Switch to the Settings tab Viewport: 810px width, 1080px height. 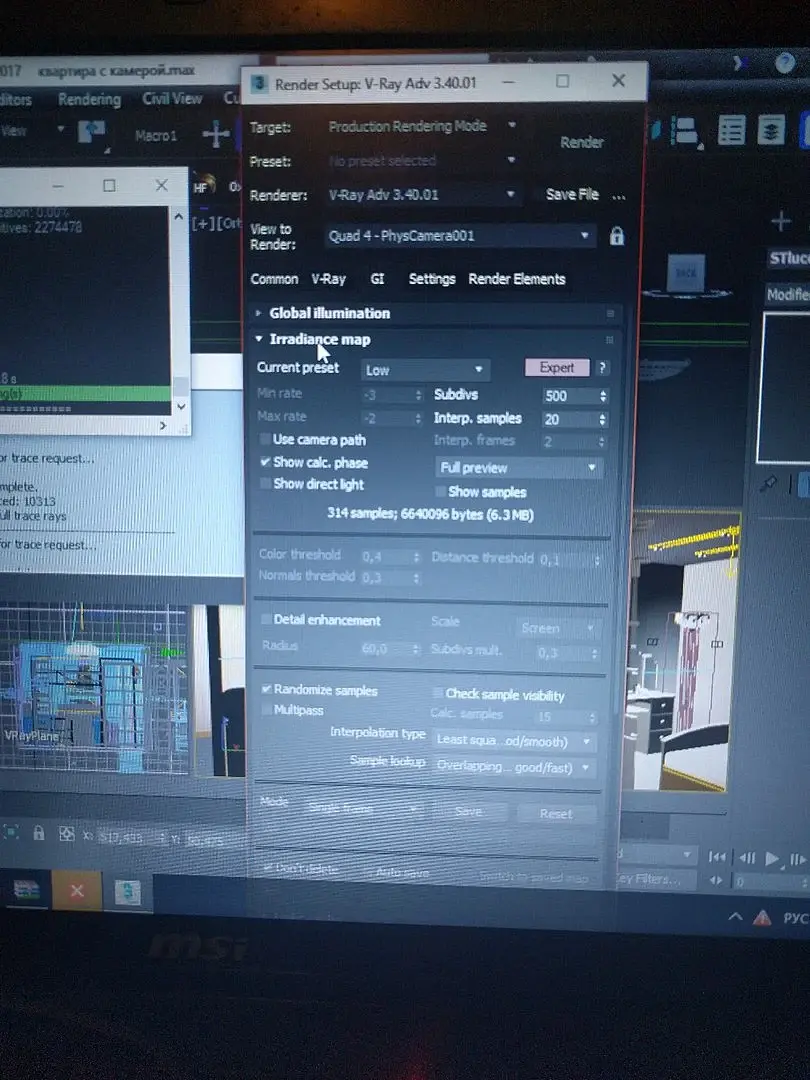[x=432, y=279]
